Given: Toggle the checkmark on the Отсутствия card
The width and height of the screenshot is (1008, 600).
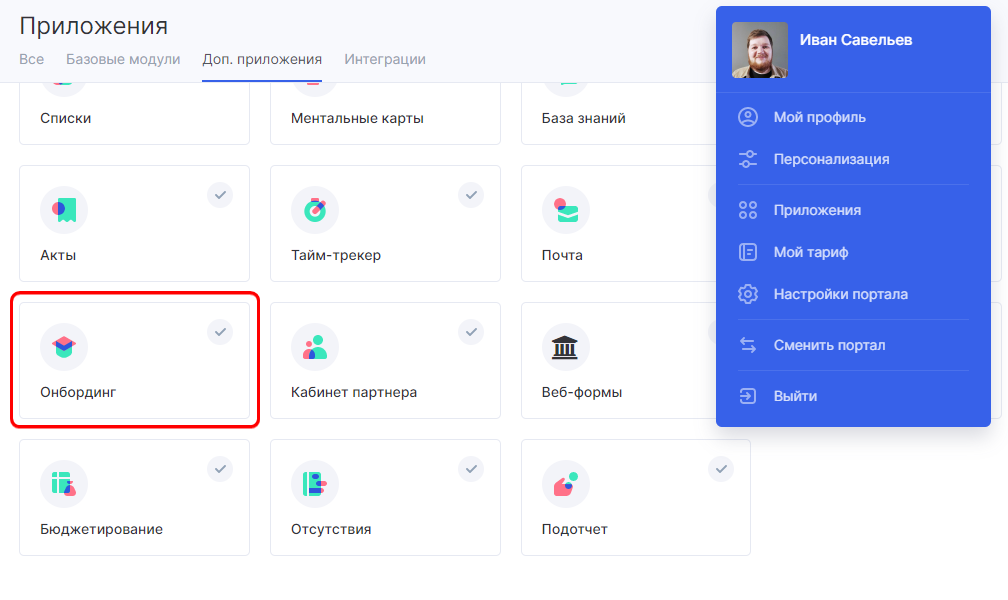Looking at the screenshot, I should (471, 469).
